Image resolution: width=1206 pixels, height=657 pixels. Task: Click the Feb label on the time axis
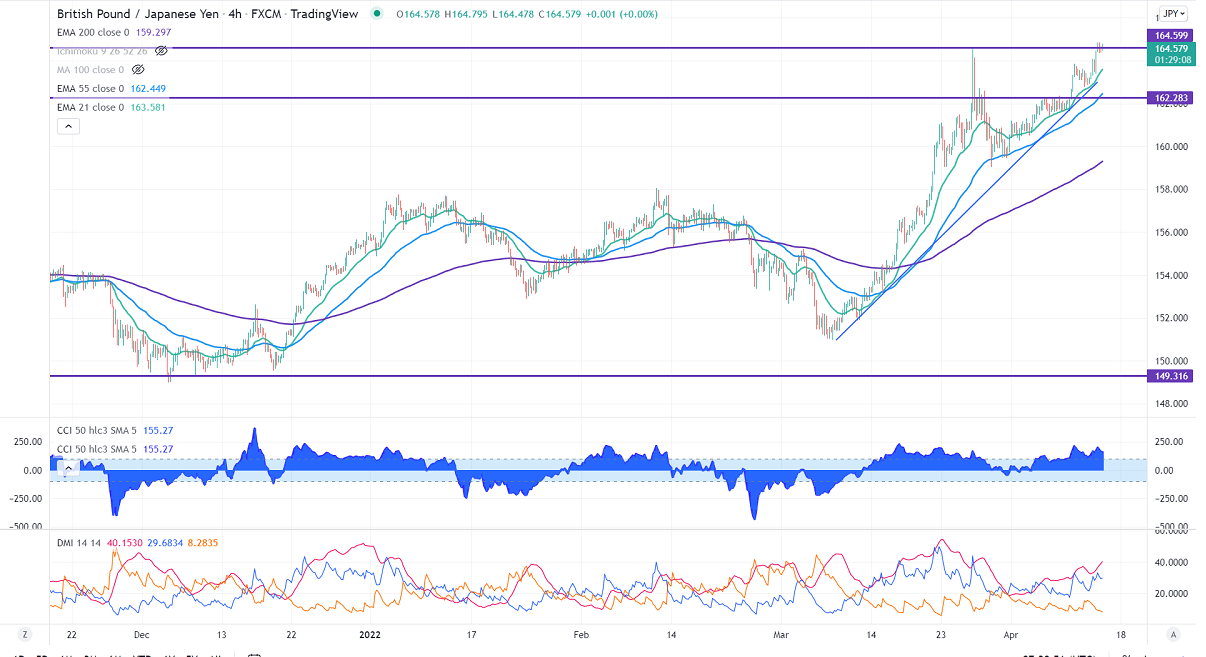tap(582, 634)
